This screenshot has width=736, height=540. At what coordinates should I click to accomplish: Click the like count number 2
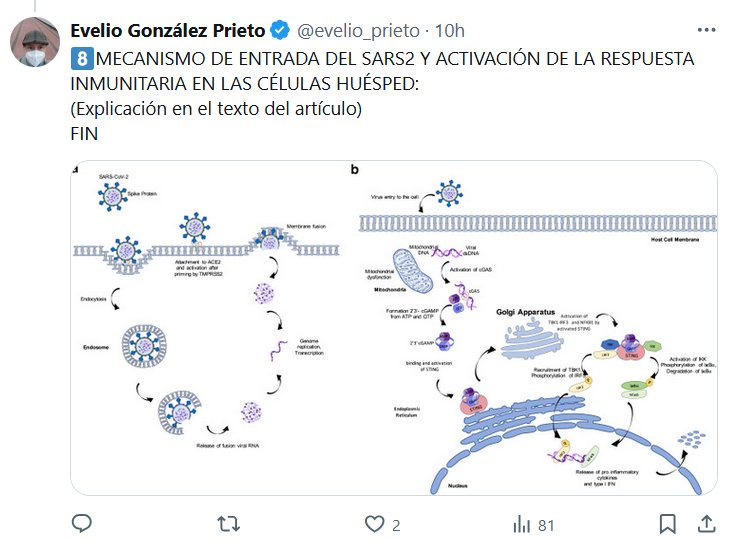click(x=396, y=524)
